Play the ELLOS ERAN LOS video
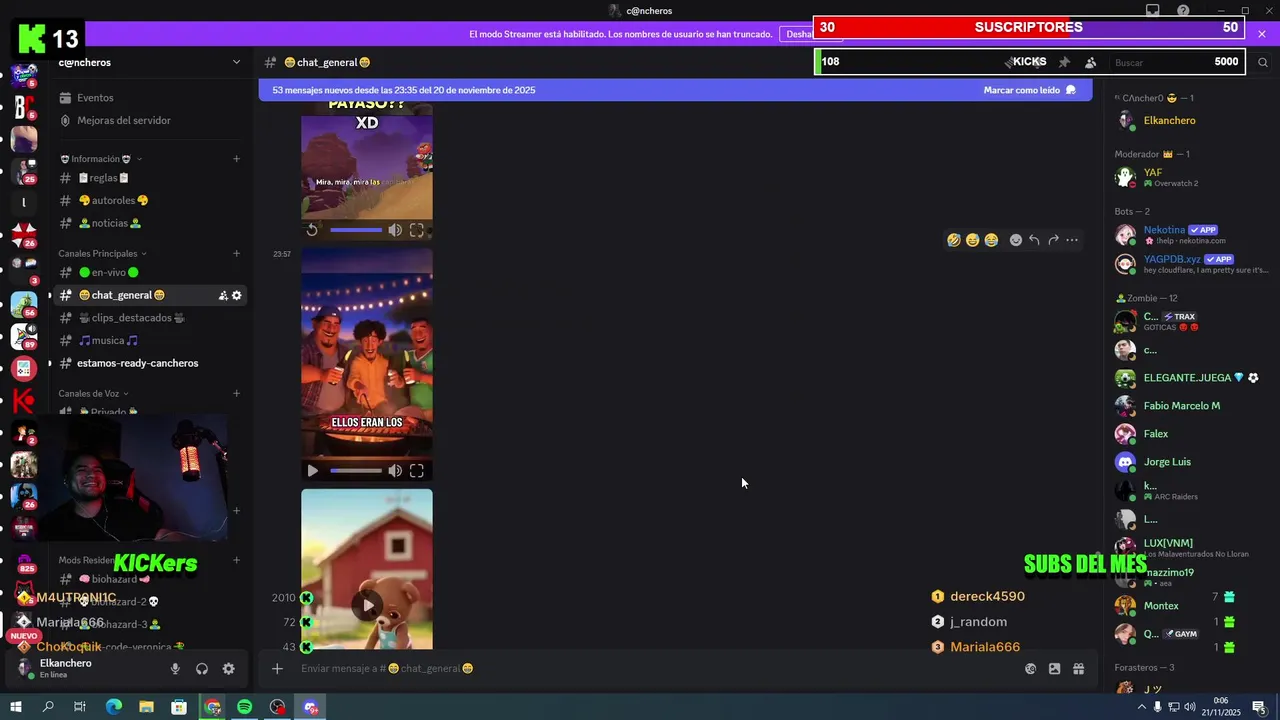 [313, 470]
